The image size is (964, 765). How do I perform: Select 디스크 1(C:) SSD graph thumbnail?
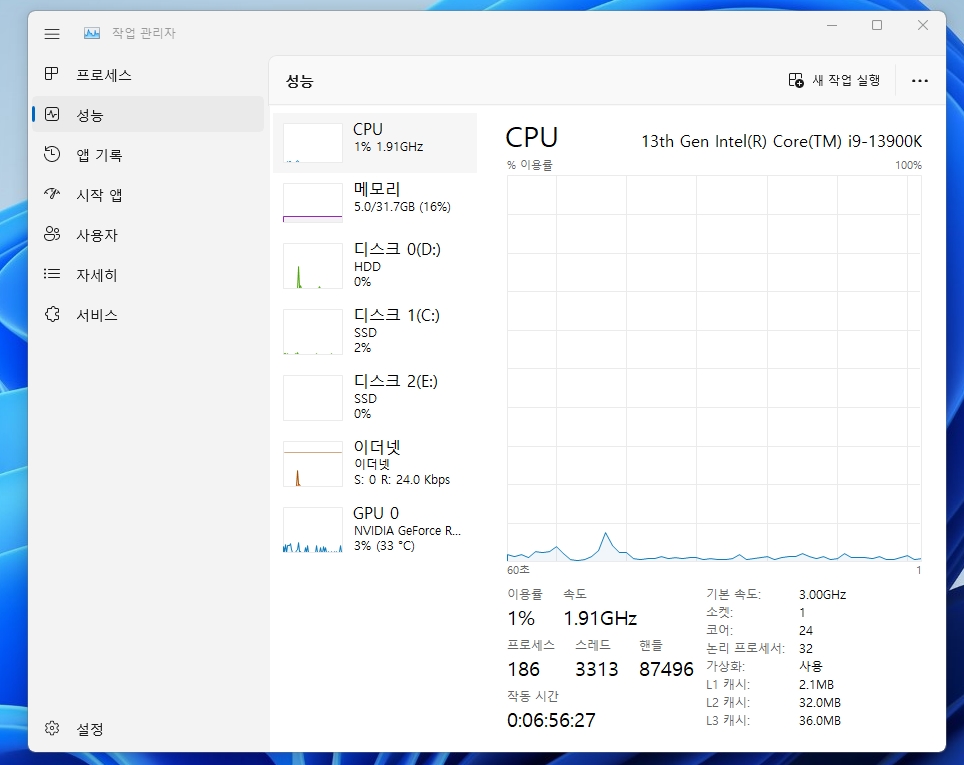pyautogui.click(x=313, y=332)
